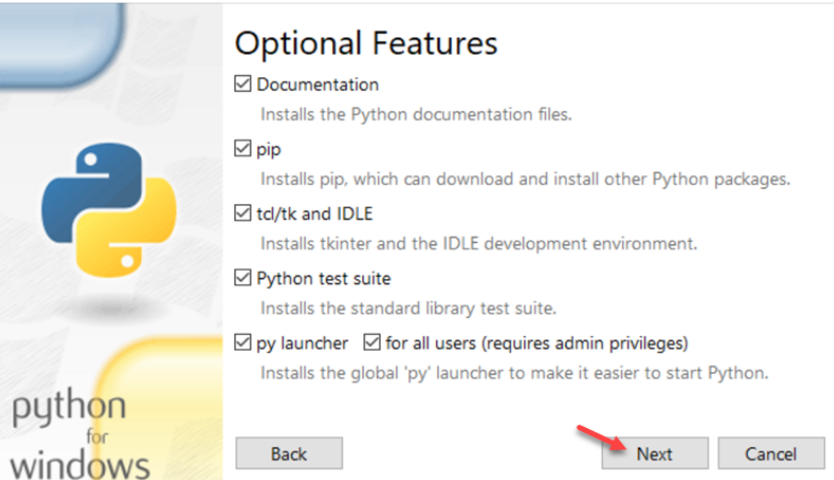
Task: Toggle the Python test suite checkbox
Action: pos(243,278)
